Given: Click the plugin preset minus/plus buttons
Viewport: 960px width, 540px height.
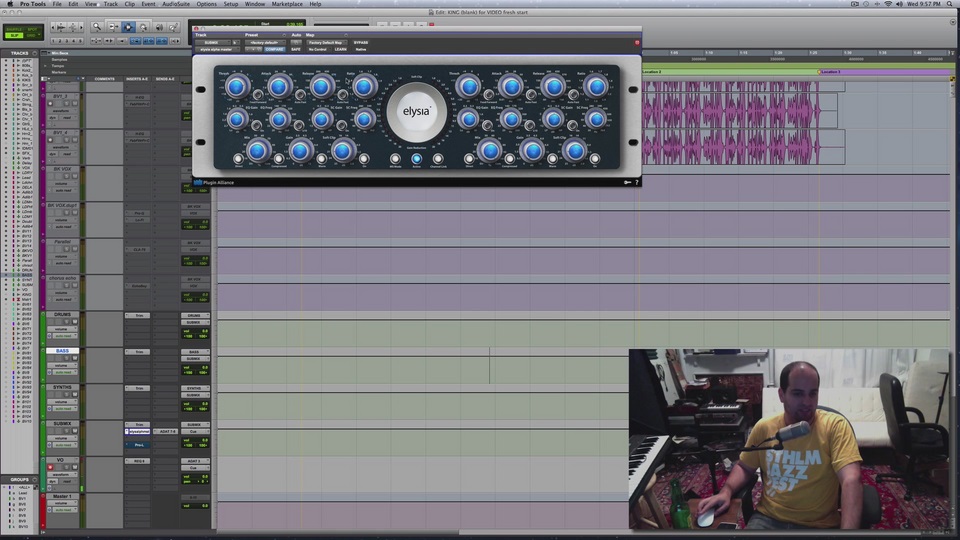Looking at the screenshot, I should click(253, 49).
